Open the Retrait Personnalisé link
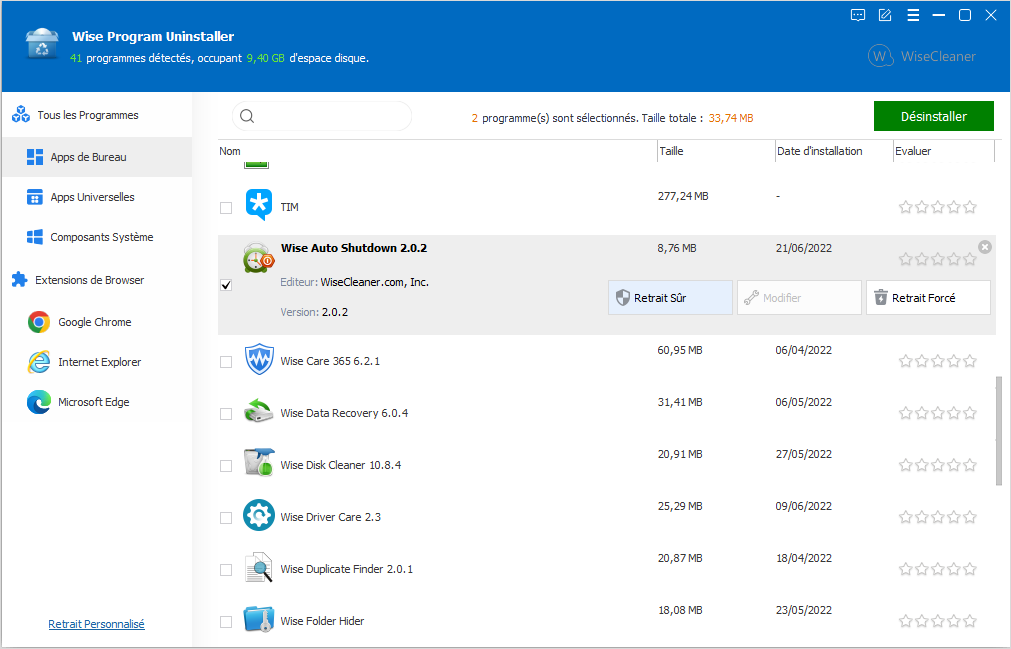The image size is (1011, 649). 97,624
